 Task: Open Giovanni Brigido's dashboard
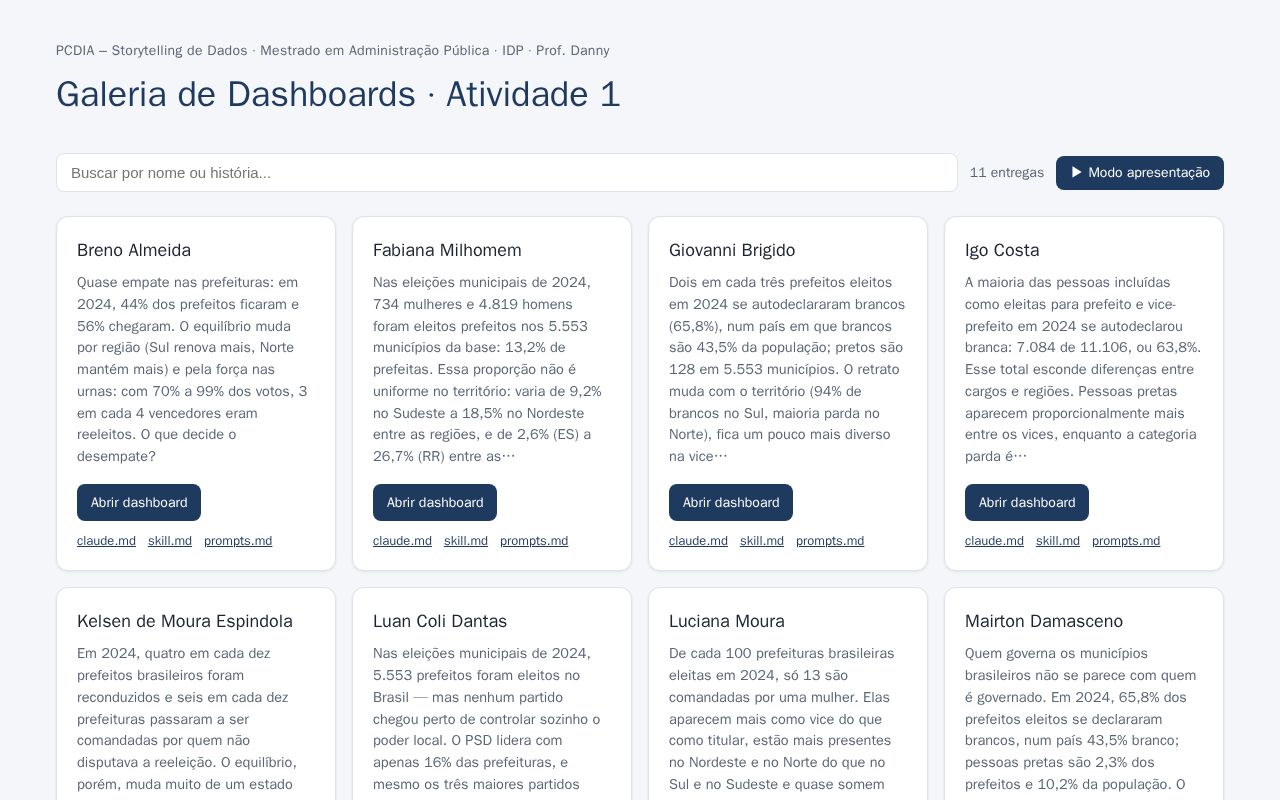coord(731,503)
